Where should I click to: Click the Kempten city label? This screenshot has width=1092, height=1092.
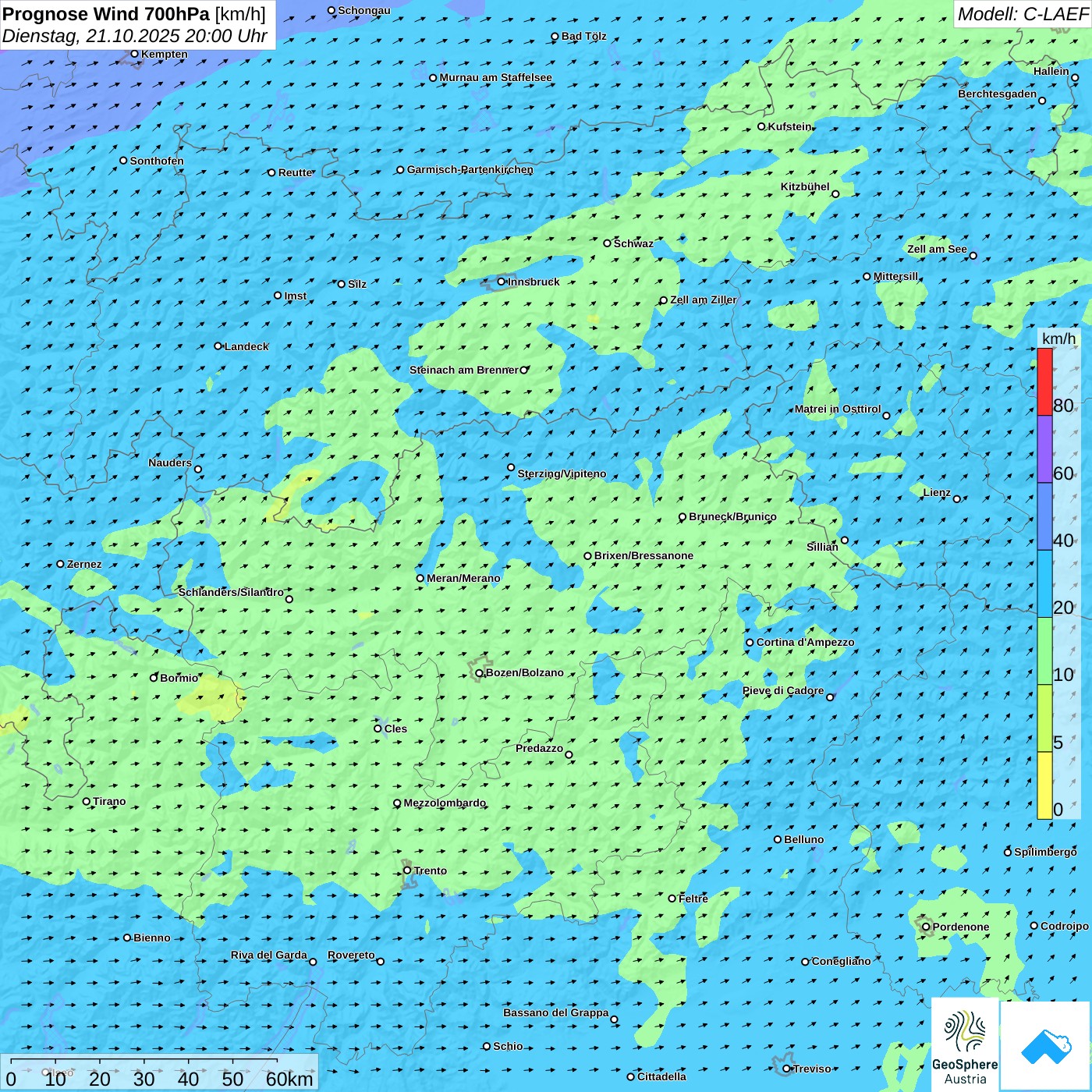pyautogui.click(x=165, y=54)
